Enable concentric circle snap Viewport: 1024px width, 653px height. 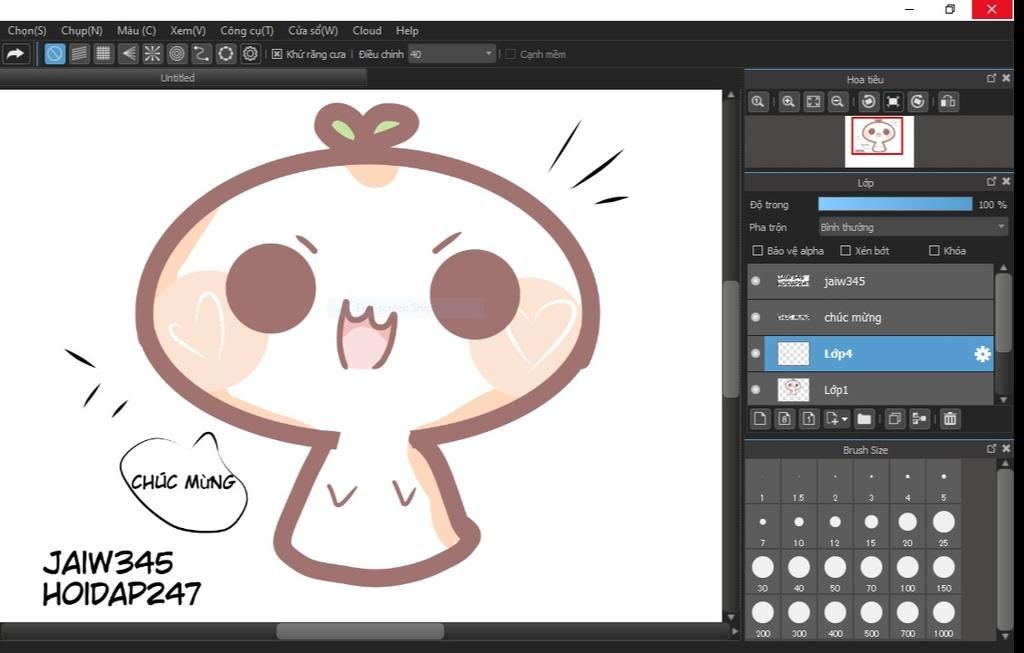[x=176, y=54]
